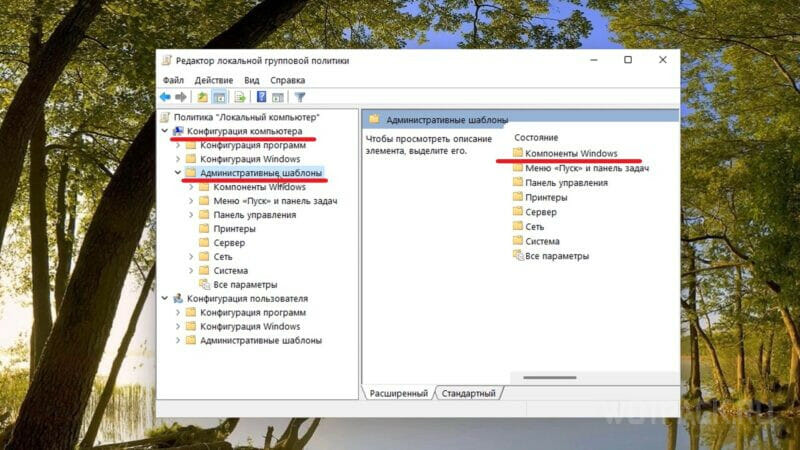
Task: Switch to the Стандартный tab
Action: tap(468, 393)
